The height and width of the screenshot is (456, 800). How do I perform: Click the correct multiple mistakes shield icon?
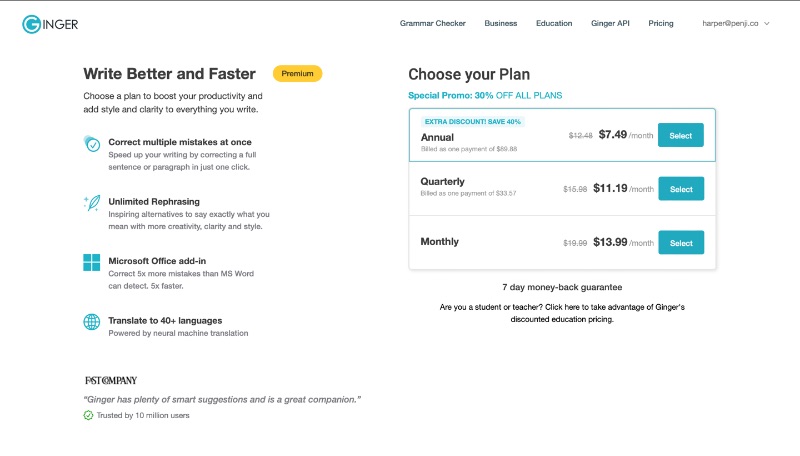point(92,143)
